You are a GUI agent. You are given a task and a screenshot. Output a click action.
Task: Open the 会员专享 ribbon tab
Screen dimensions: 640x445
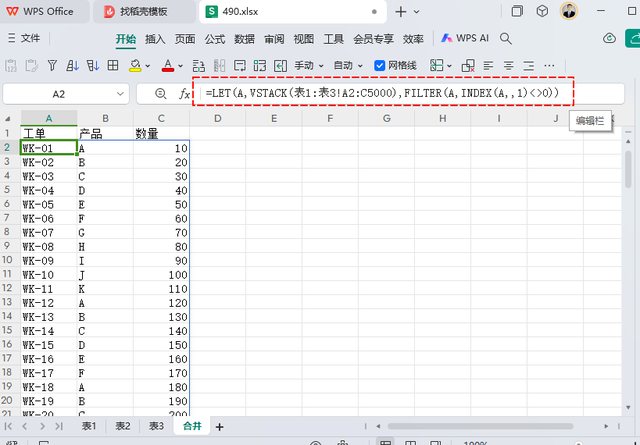click(x=373, y=39)
